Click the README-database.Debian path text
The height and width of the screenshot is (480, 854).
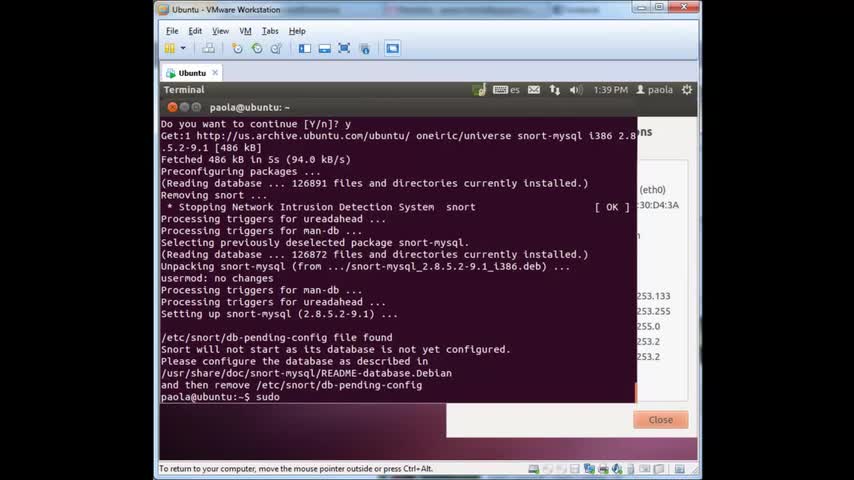click(306, 373)
